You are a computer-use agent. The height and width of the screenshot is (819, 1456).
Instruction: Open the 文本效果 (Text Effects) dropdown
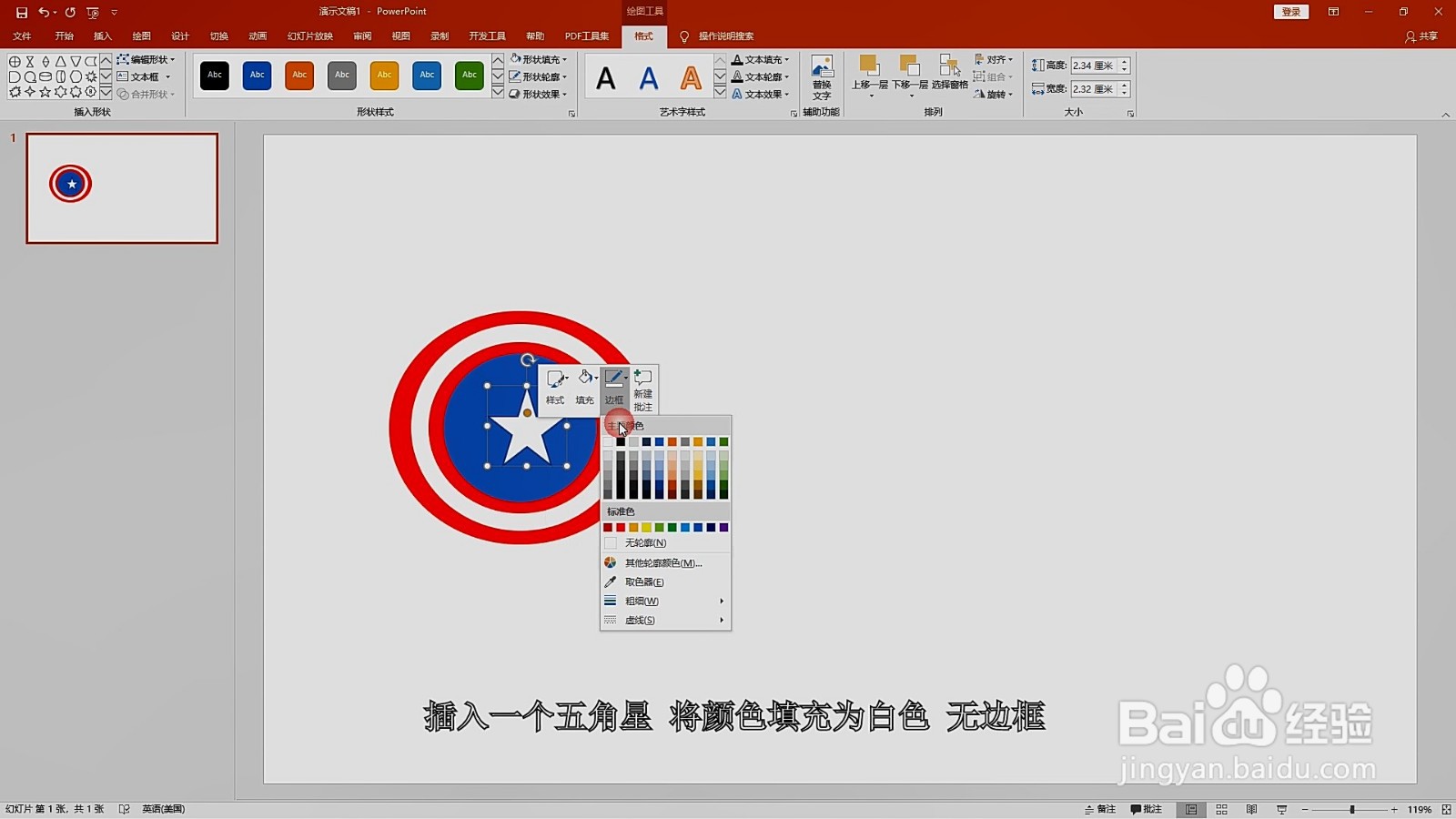[x=761, y=94]
